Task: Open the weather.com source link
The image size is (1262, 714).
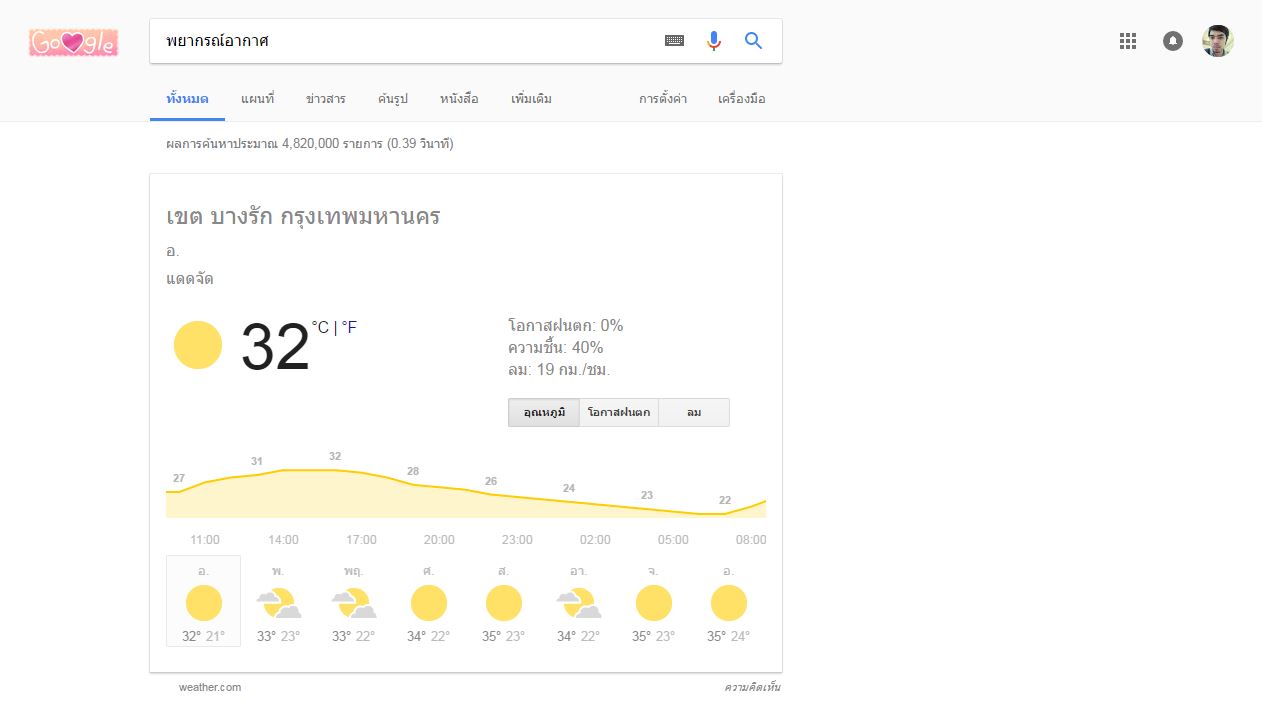Action: coord(210,687)
